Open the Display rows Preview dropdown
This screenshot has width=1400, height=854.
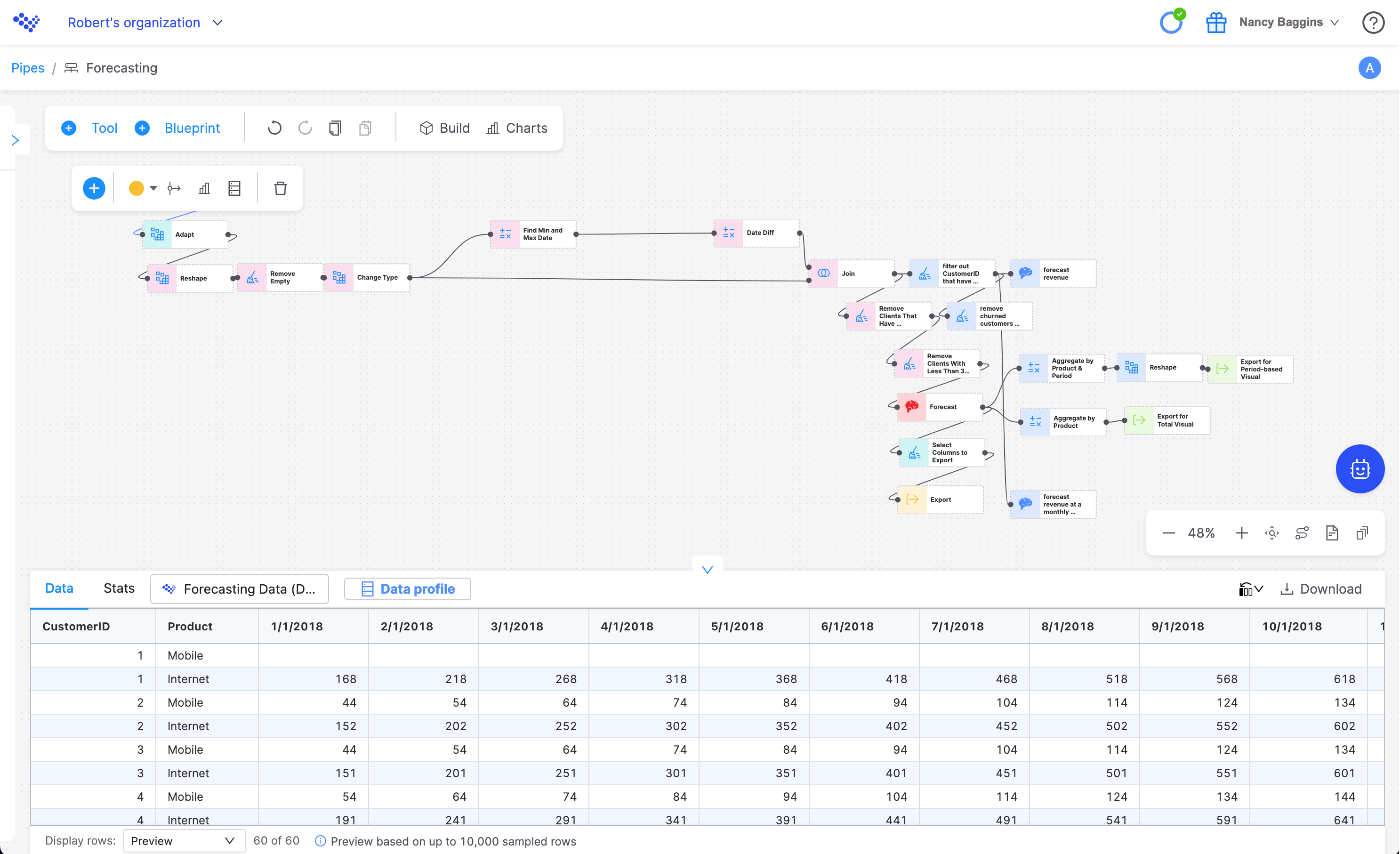[x=184, y=841]
